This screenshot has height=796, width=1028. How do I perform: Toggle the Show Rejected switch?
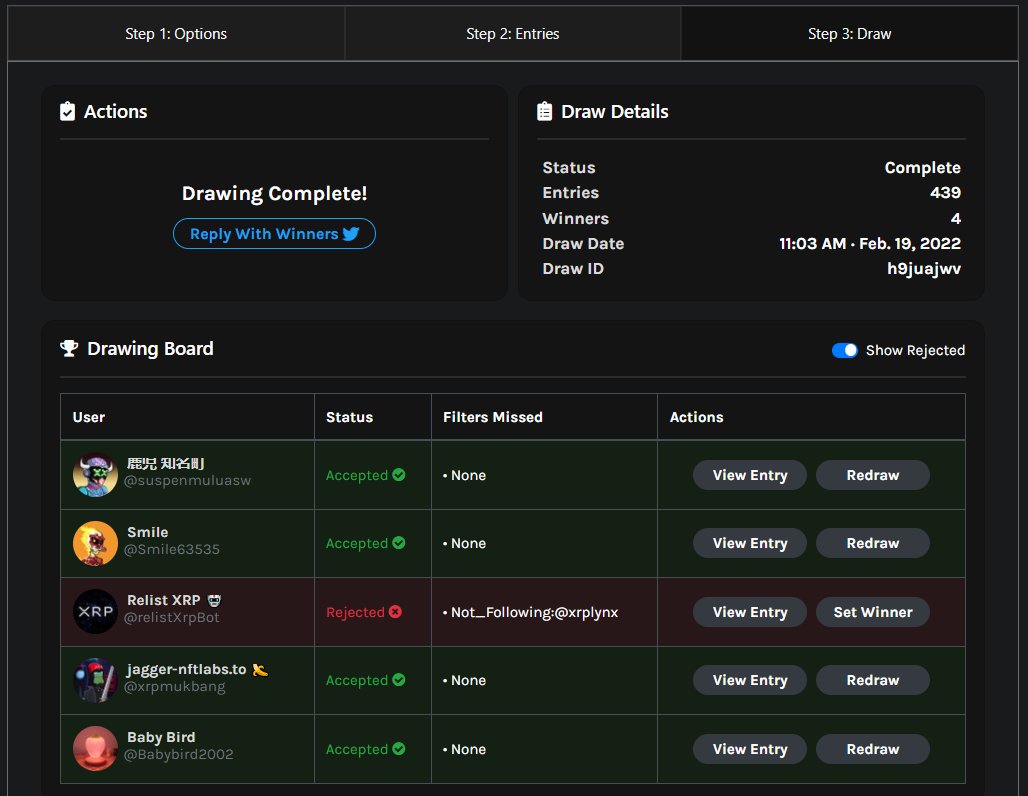click(x=844, y=350)
